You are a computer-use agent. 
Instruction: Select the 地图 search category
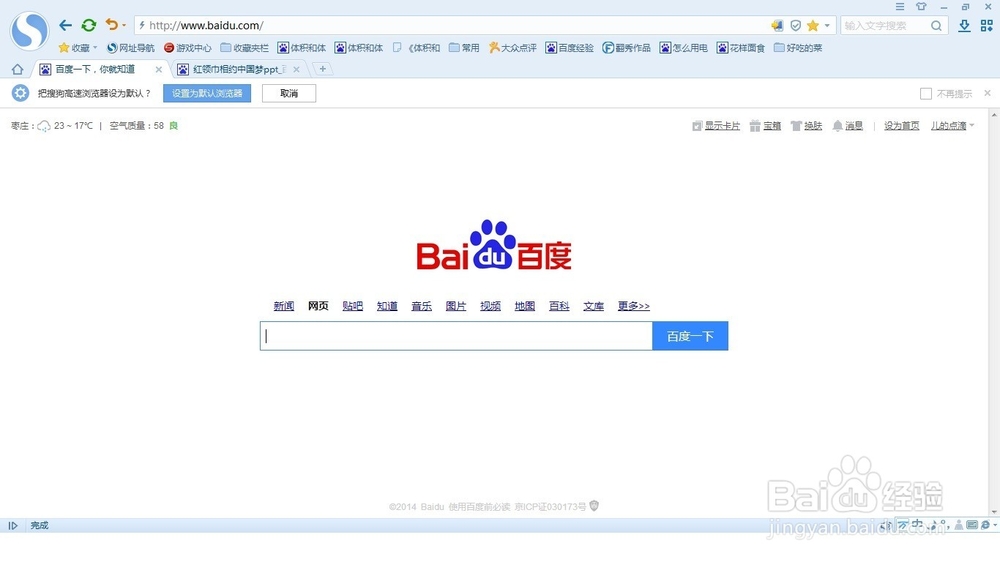[525, 306]
